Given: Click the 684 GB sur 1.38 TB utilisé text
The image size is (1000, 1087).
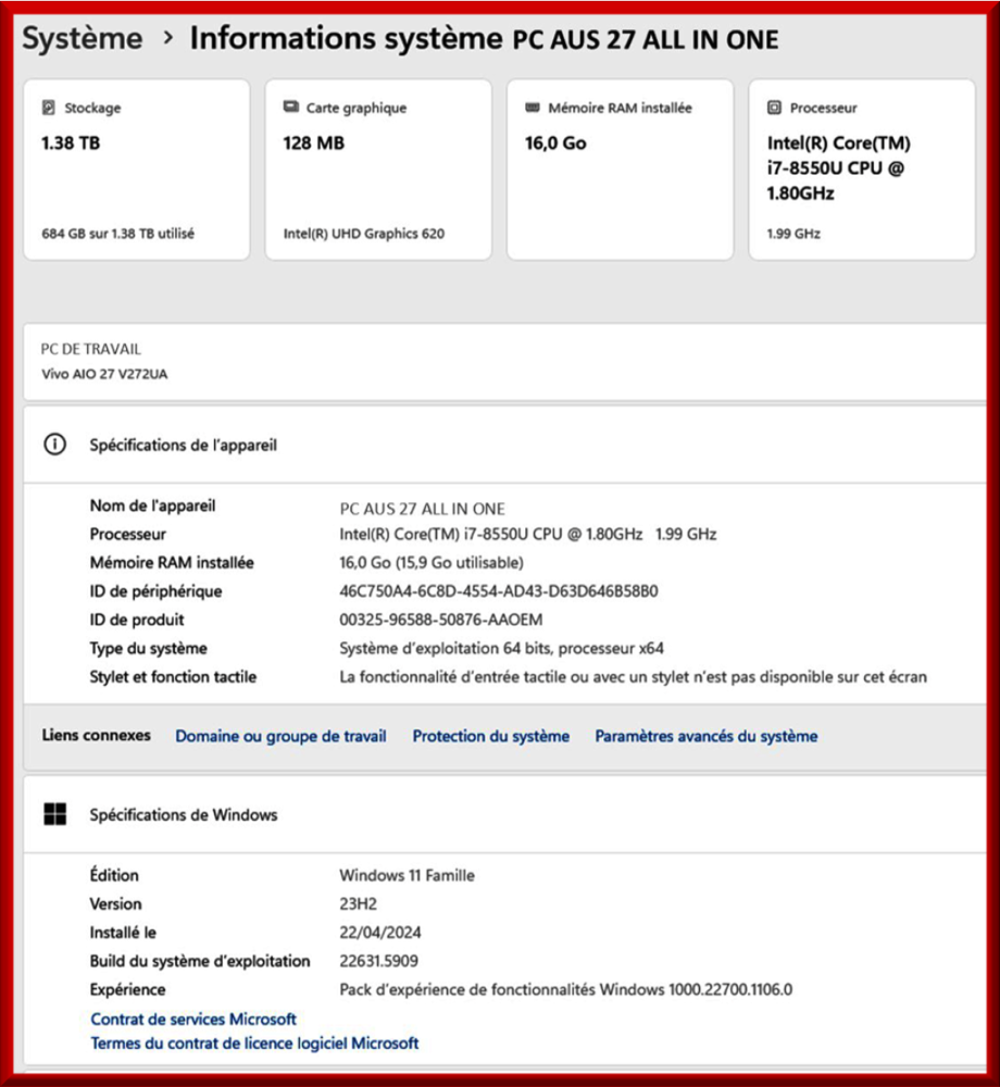Looking at the screenshot, I should pyautogui.click(x=118, y=234).
